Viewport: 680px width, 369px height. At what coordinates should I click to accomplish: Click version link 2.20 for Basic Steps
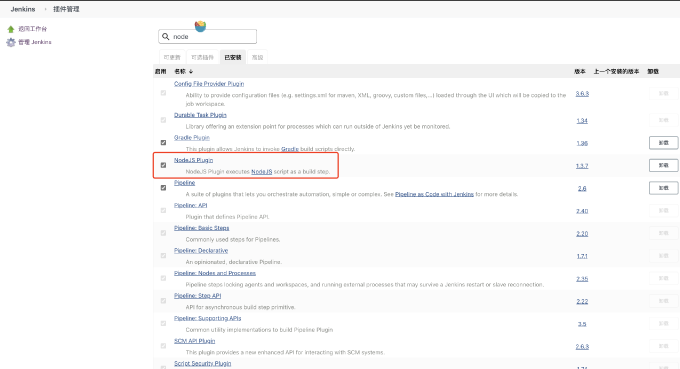pyautogui.click(x=582, y=233)
